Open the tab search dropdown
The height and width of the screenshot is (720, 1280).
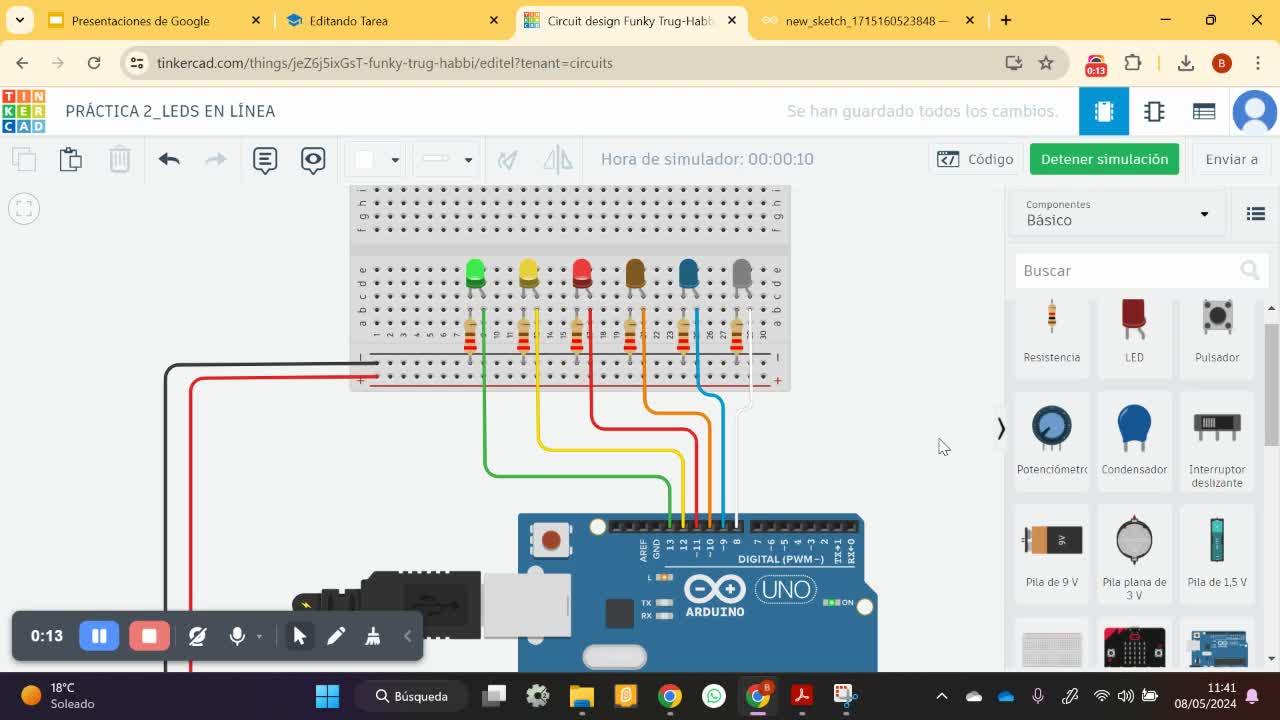pyautogui.click(x=19, y=20)
